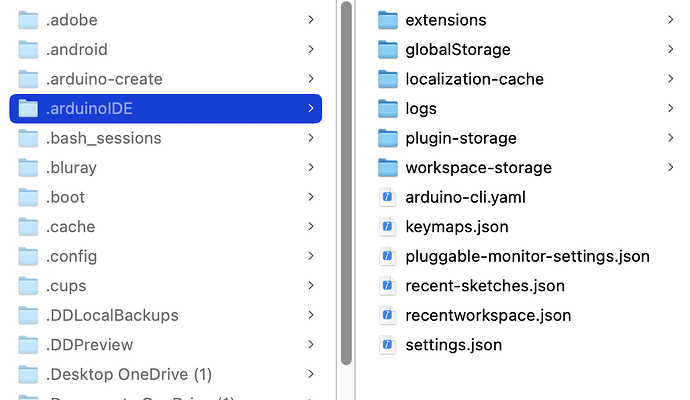Click the extensions folder icon

(389, 20)
